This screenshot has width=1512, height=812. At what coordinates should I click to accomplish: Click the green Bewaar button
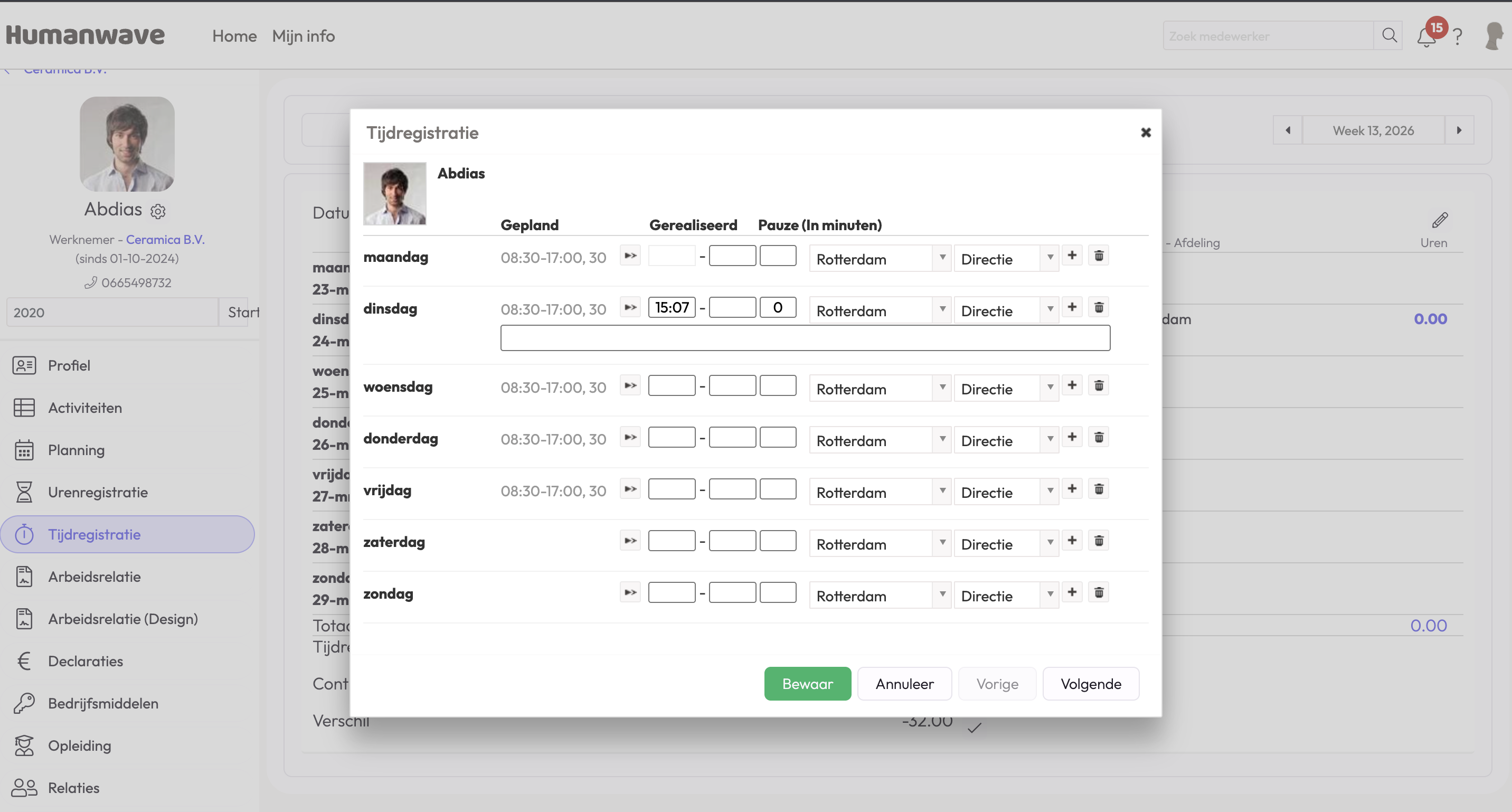click(x=807, y=684)
